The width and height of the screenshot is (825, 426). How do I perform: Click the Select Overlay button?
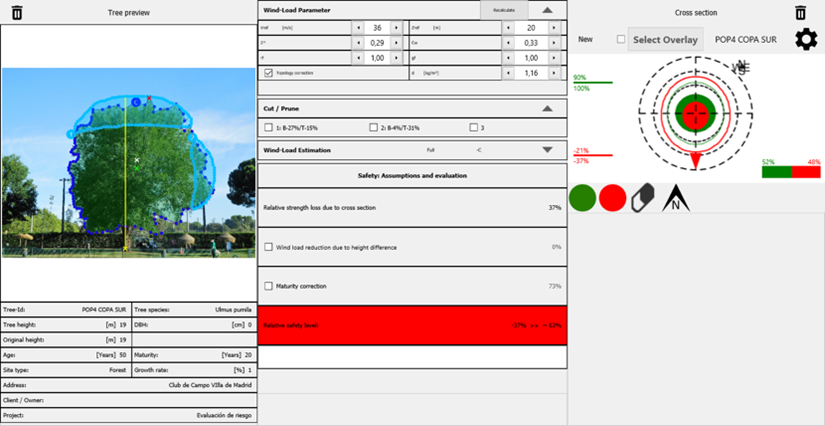pos(665,39)
